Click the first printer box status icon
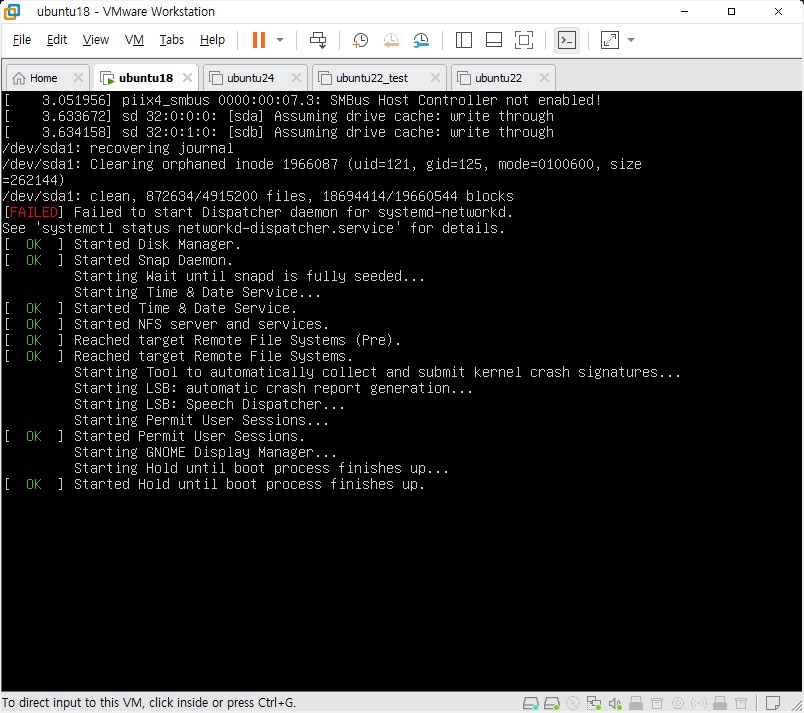Image resolution: width=804 pixels, height=713 pixels. click(657, 703)
